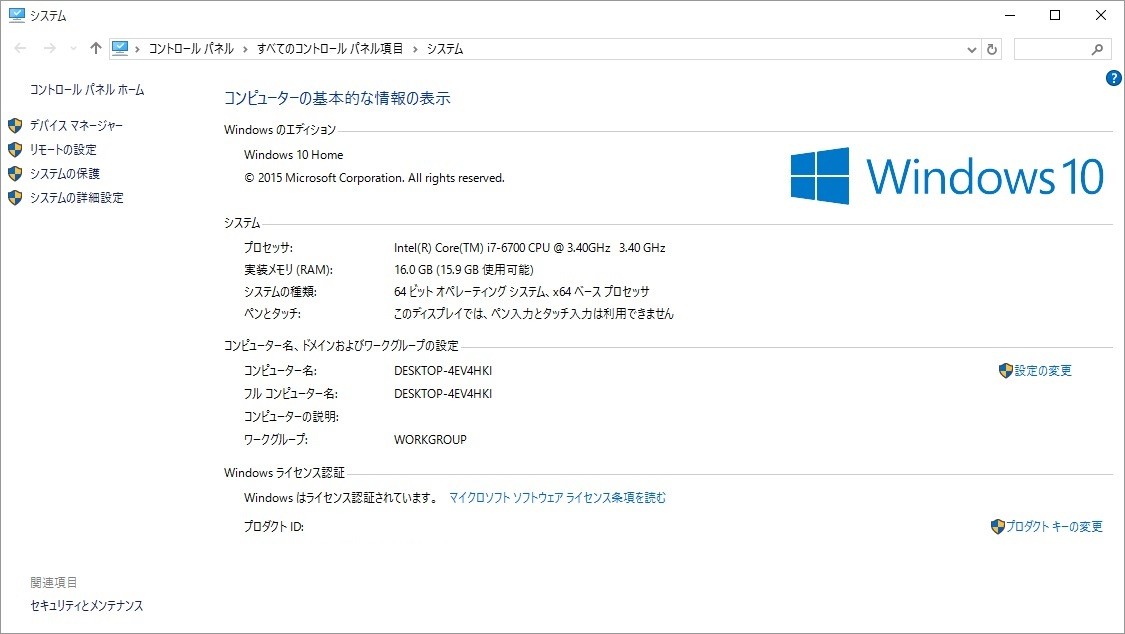Click the Windows 10 logo
This screenshot has height=634, width=1125.
click(947, 176)
